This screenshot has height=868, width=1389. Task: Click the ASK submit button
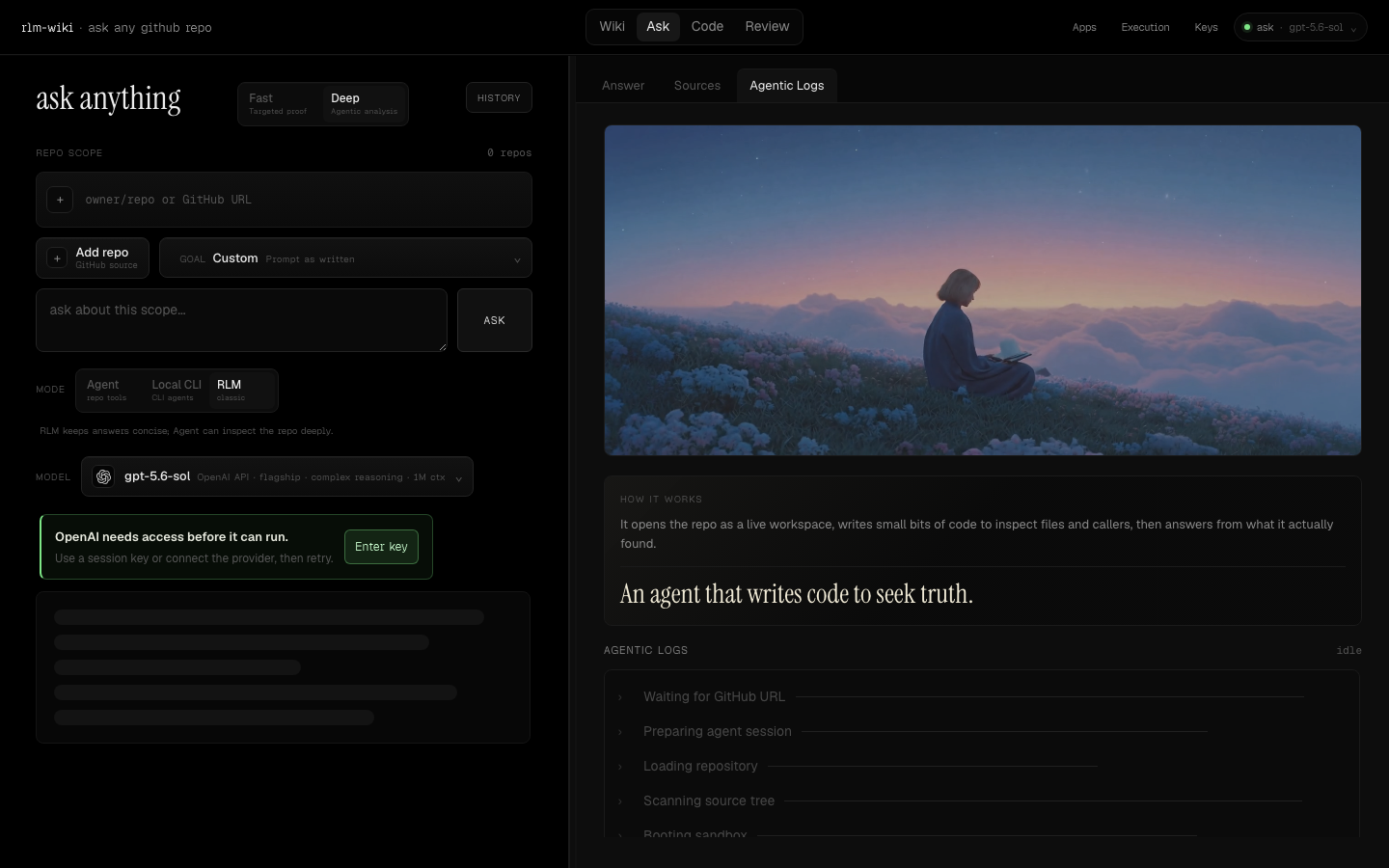pyautogui.click(x=495, y=320)
